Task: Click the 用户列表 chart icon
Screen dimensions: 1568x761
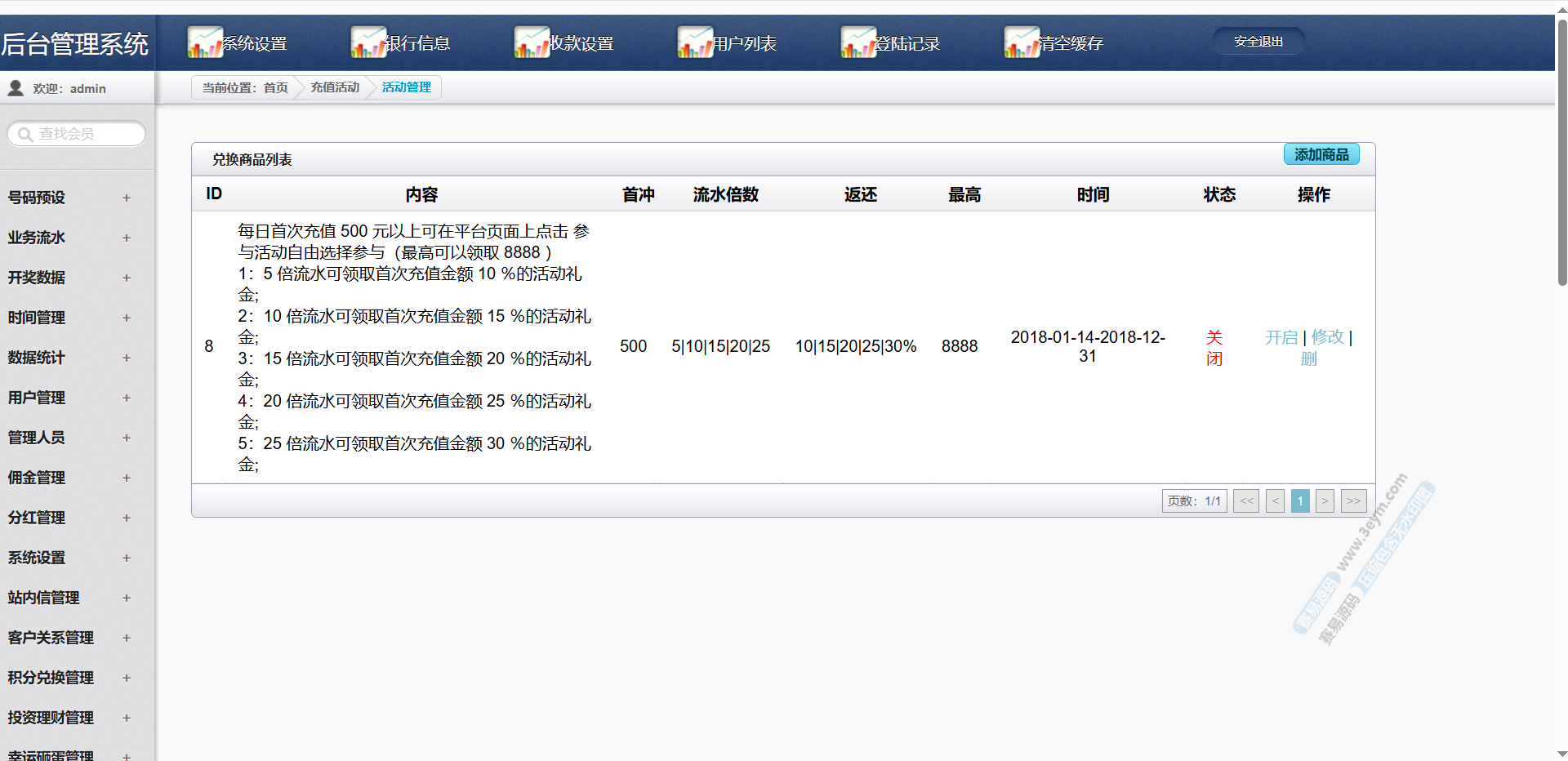Action: click(695, 42)
